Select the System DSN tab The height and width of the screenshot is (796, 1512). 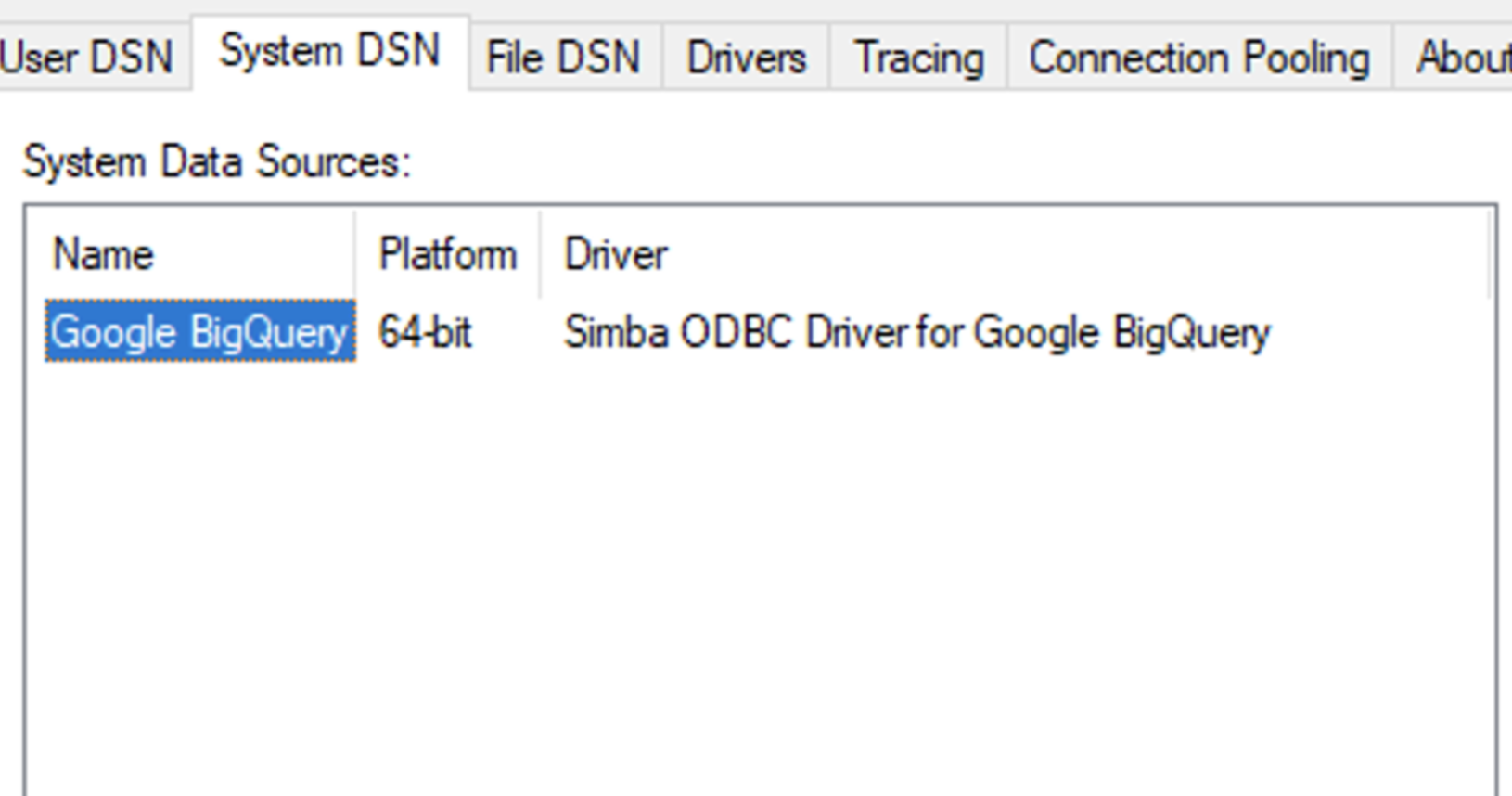pyautogui.click(x=330, y=52)
